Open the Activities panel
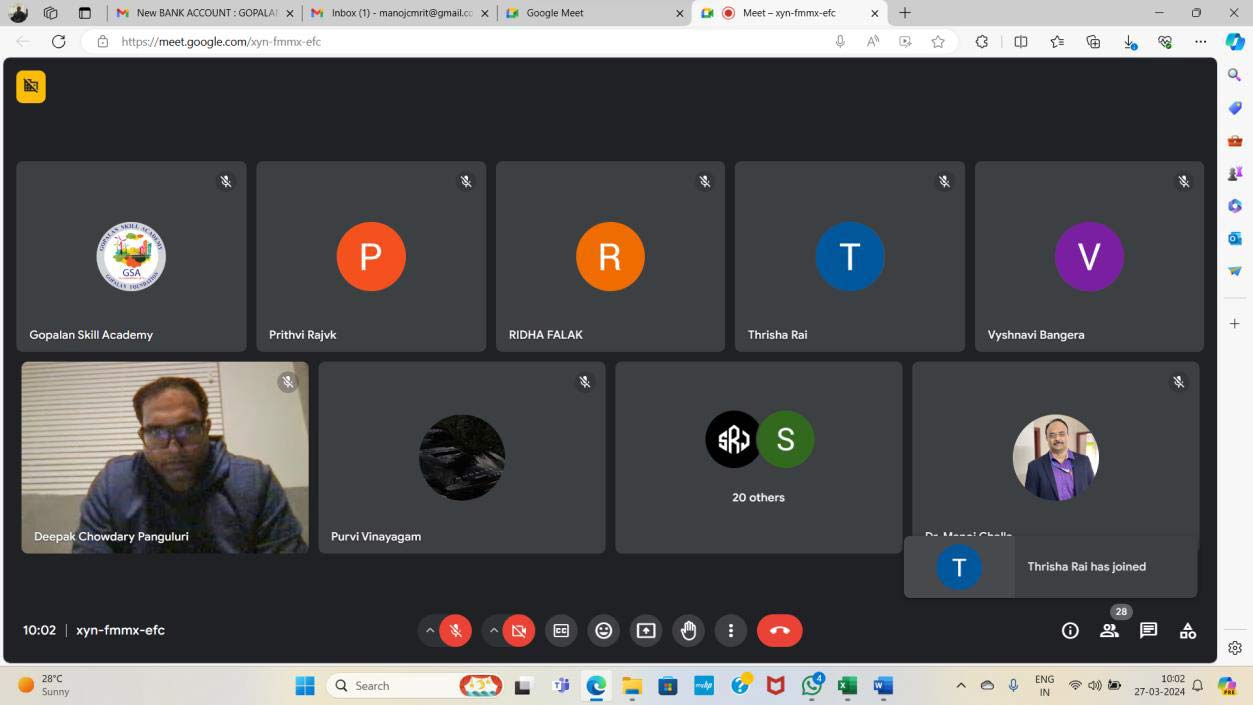The height and width of the screenshot is (705, 1253). [1188, 630]
